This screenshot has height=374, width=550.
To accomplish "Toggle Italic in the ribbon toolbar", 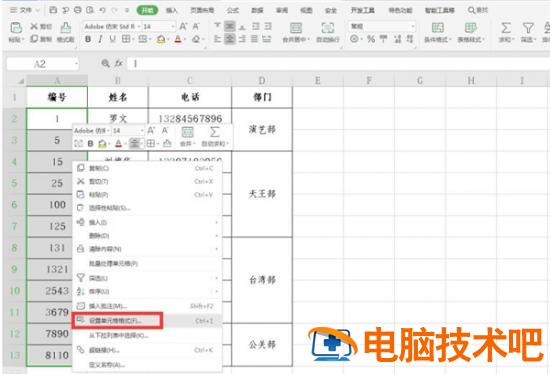I will [100, 39].
